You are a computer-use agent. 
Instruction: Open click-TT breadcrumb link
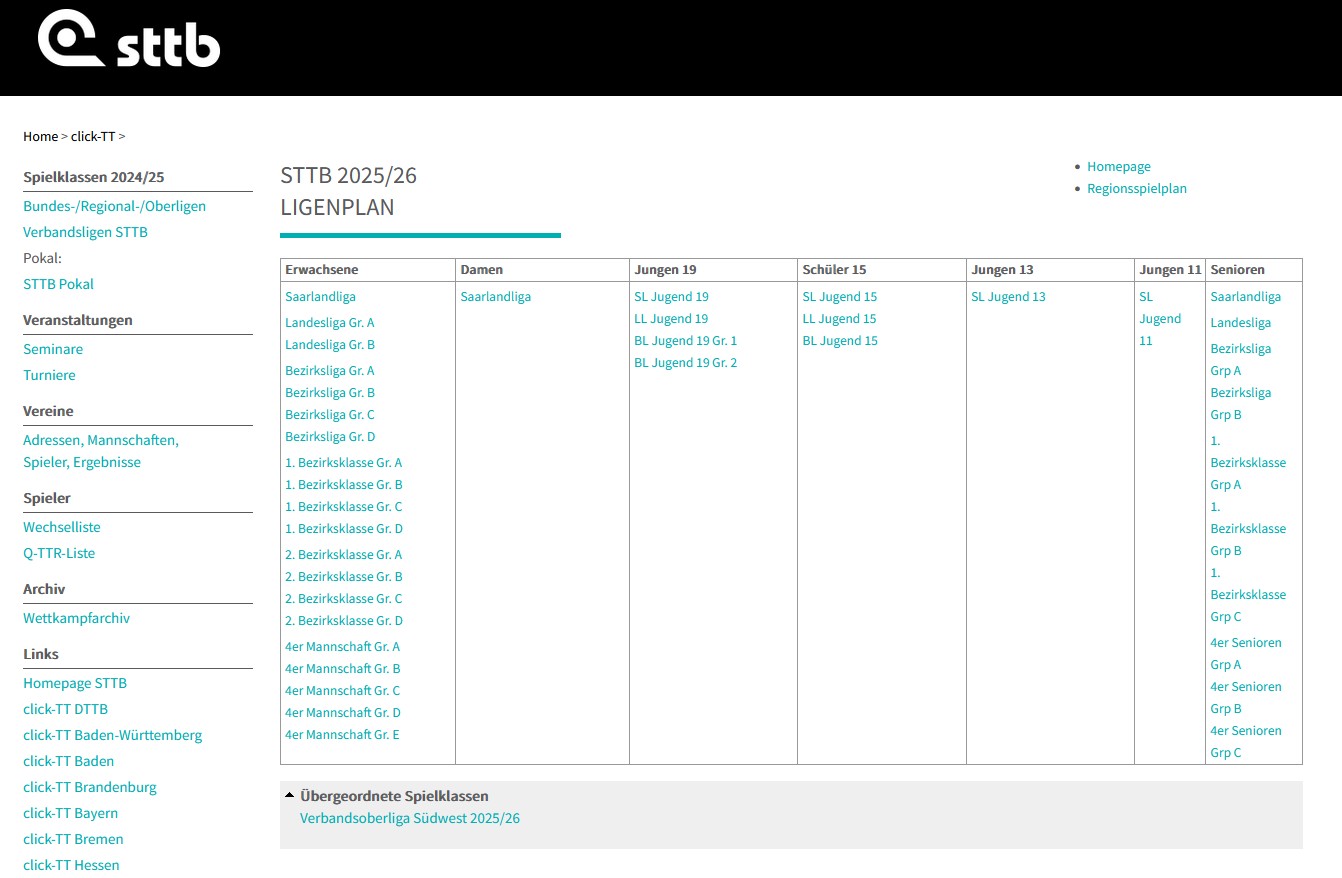point(93,136)
